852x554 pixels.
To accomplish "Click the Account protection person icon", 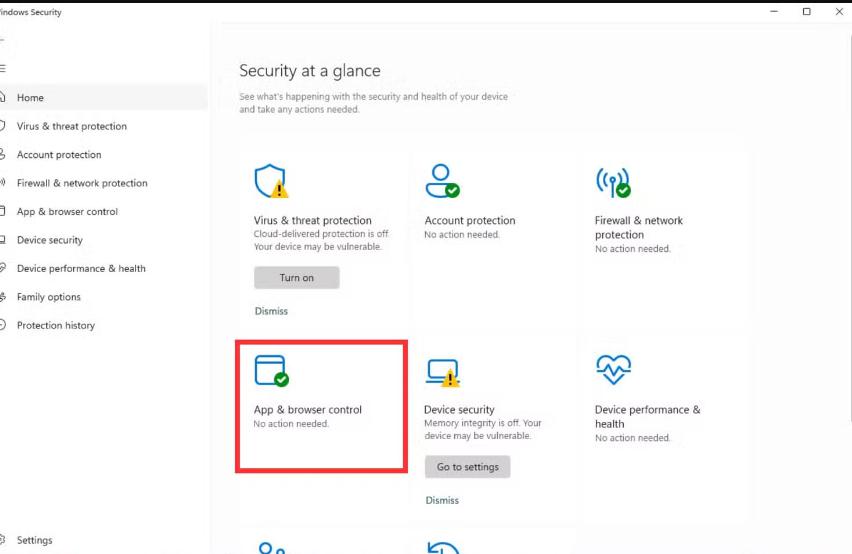I will click(x=442, y=181).
